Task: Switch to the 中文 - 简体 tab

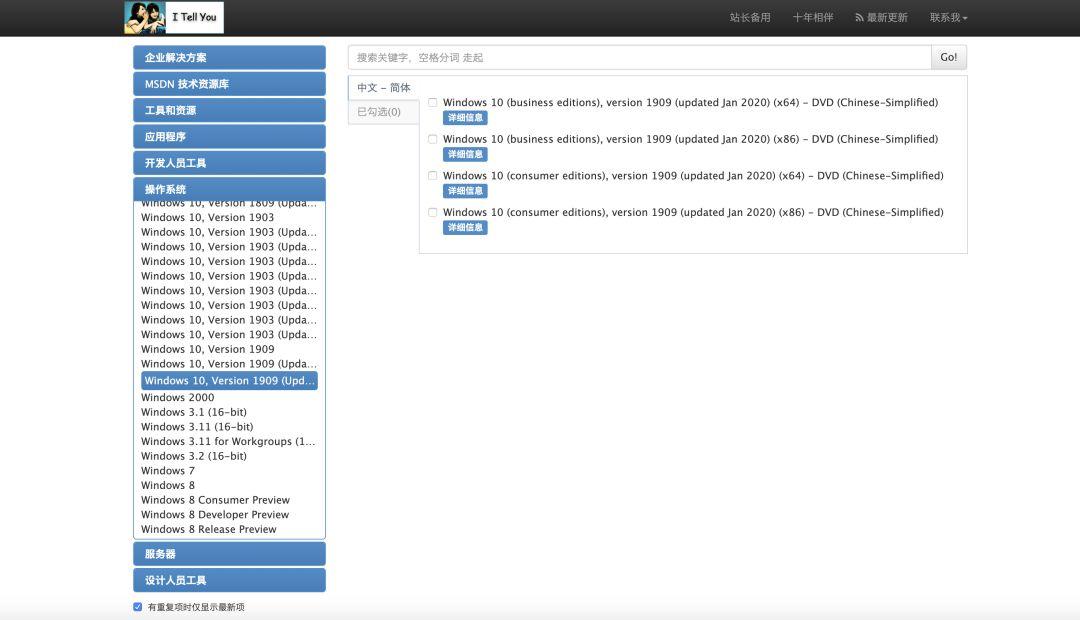Action: point(384,87)
